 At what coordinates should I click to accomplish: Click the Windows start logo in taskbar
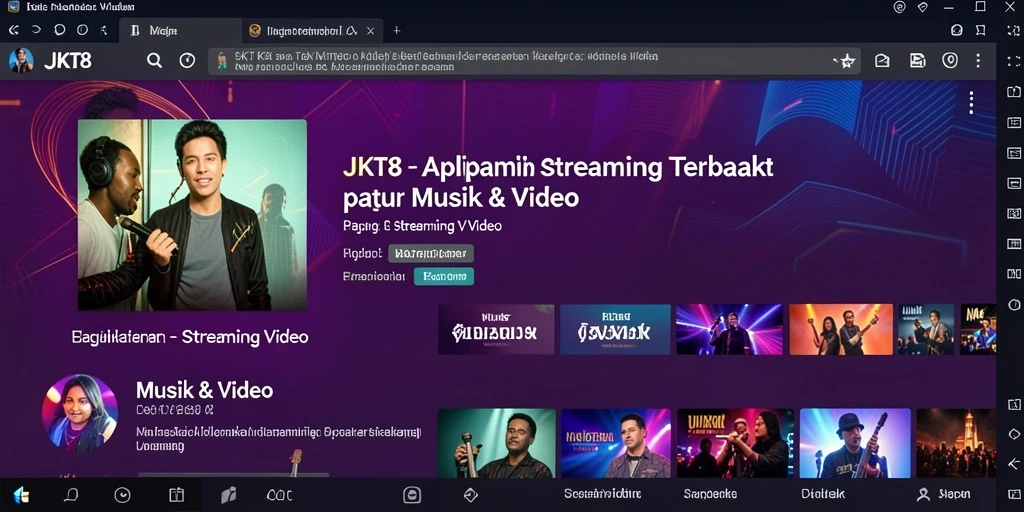pyautogui.click(x=21, y=496)
